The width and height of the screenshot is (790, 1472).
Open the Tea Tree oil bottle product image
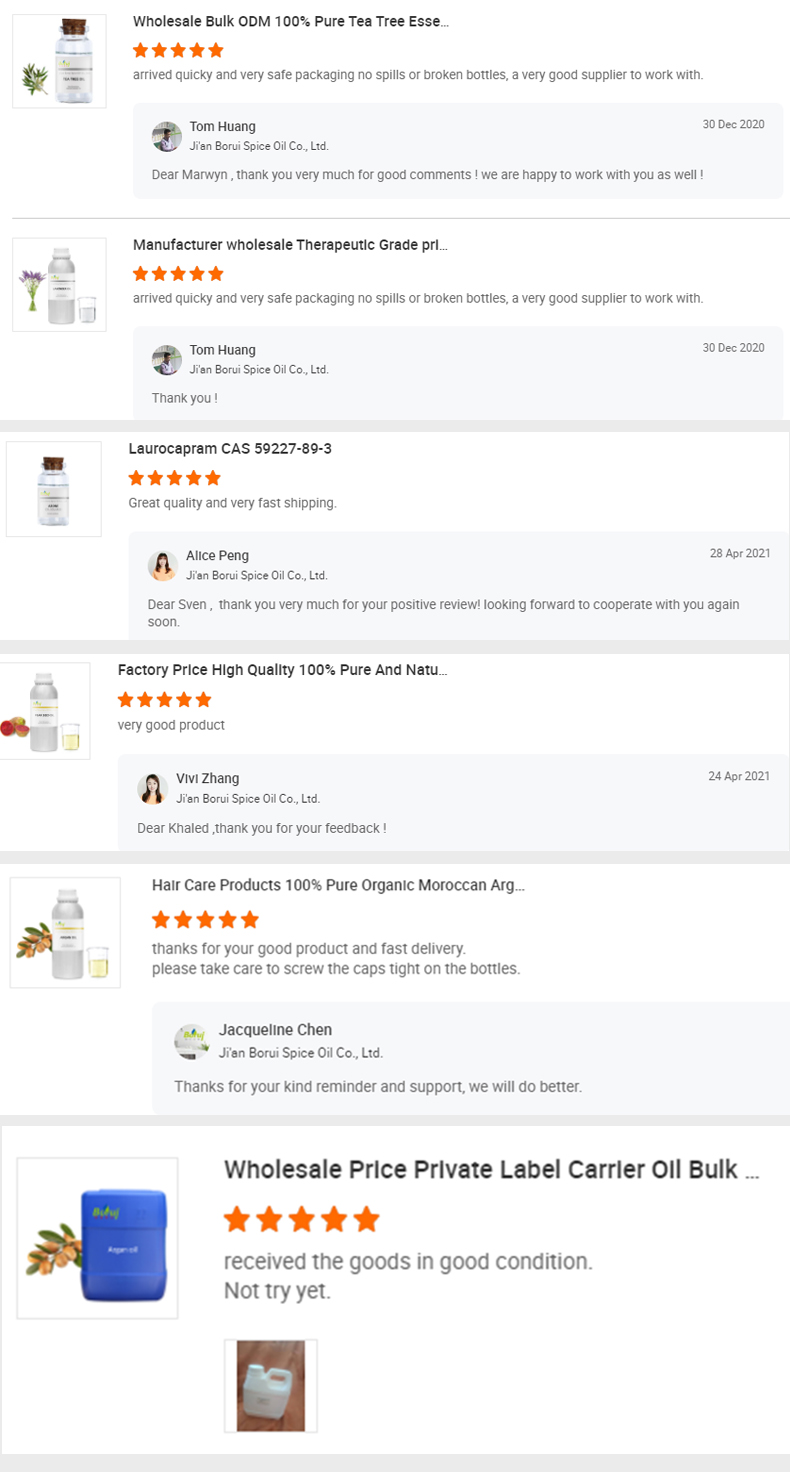click(x=59, y=61)
